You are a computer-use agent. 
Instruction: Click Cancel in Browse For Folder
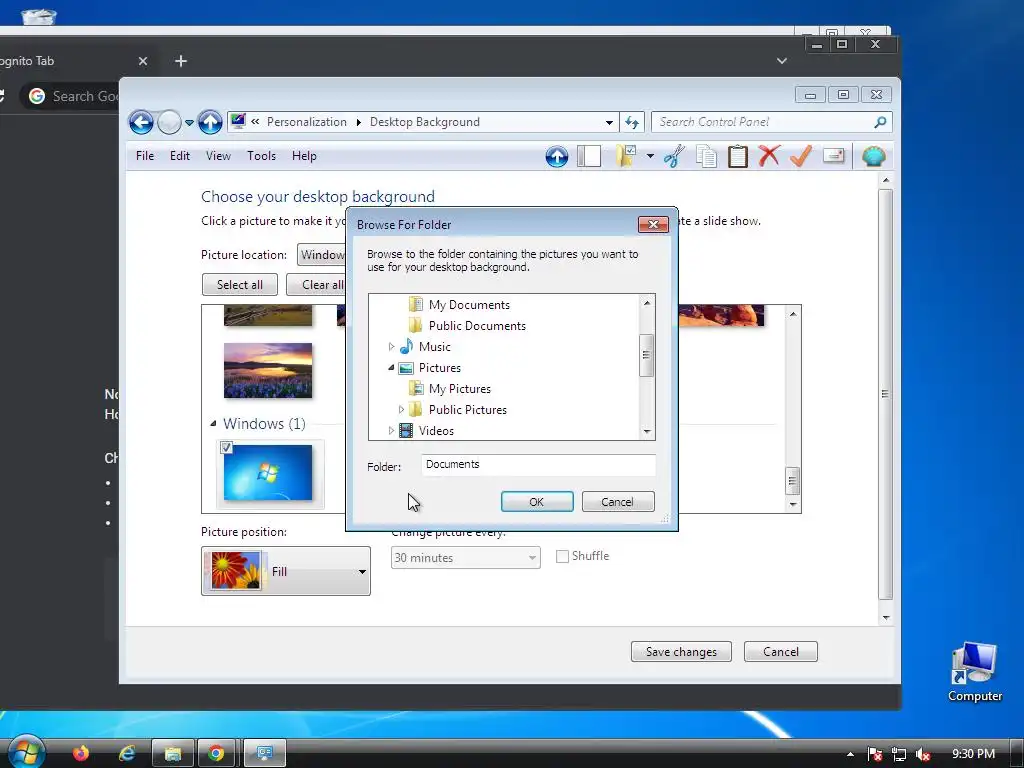click(x=618, y=502)
